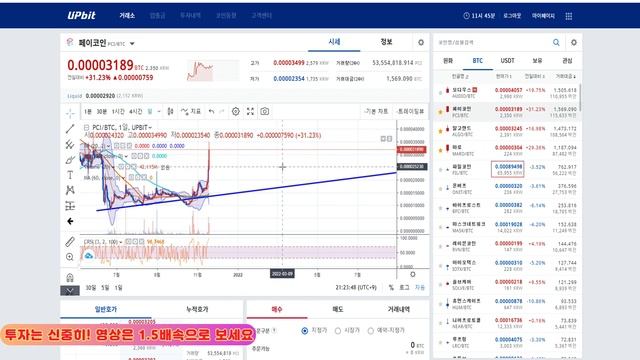Select the Text tool

click(70, 175)
